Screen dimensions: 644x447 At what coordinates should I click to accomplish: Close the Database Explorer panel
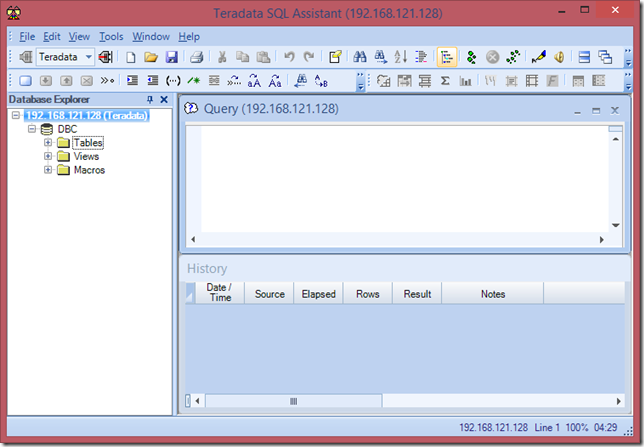point(164,99)
